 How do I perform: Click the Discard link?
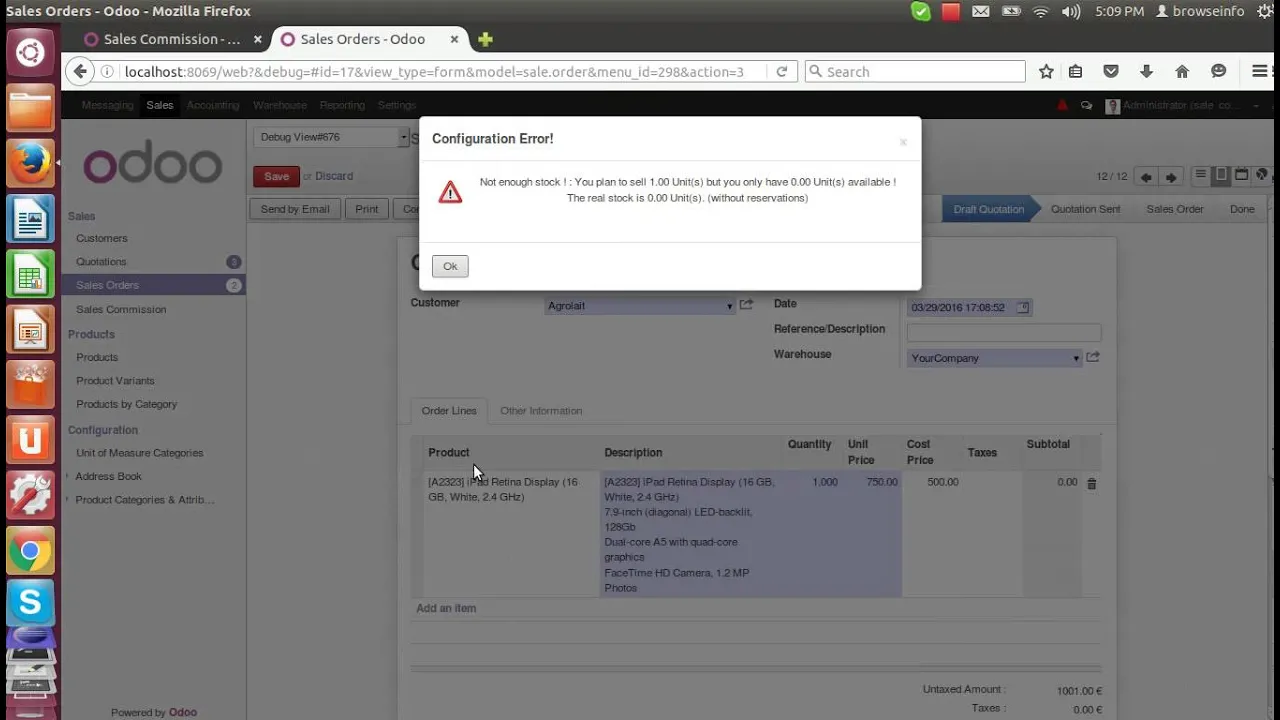click(334, 176)
